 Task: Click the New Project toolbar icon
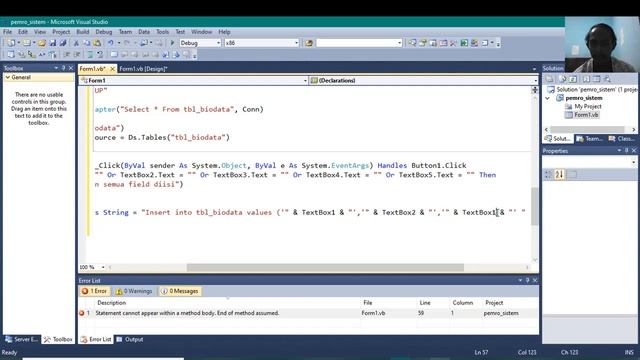coord(11,43)
